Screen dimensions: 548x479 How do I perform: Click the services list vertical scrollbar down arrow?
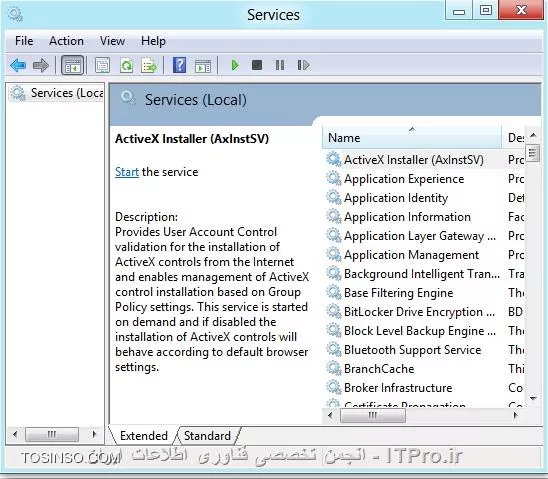533,398
